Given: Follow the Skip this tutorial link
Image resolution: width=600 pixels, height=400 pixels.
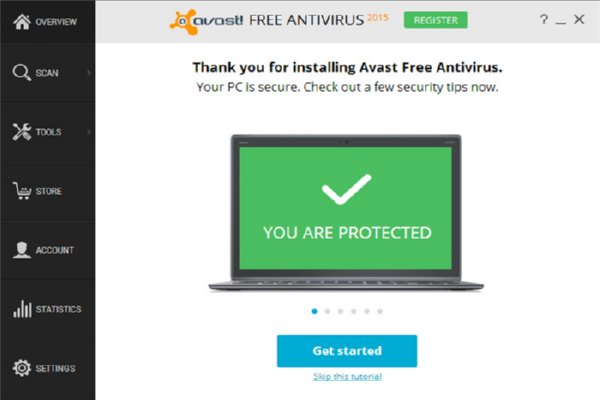Looking at the screenshot, I should (347, 377).
